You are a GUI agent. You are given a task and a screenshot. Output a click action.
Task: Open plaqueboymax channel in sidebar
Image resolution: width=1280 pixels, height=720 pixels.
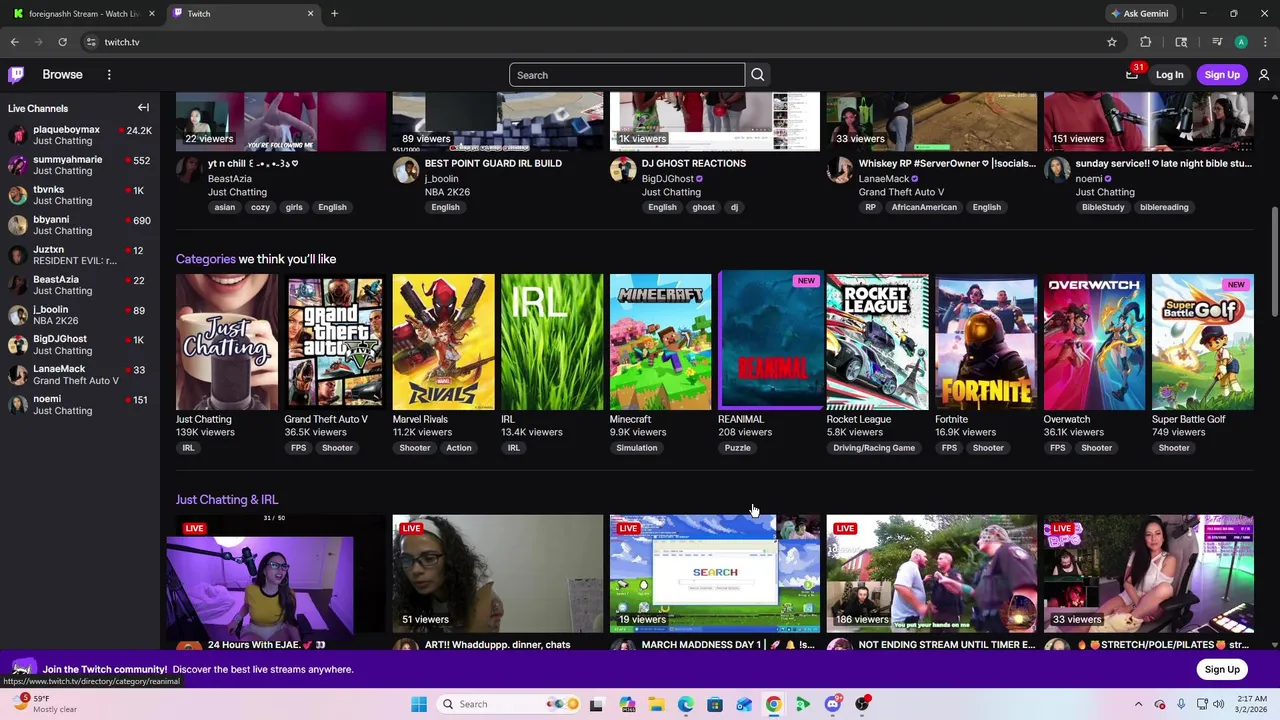[x=80, y=135]
